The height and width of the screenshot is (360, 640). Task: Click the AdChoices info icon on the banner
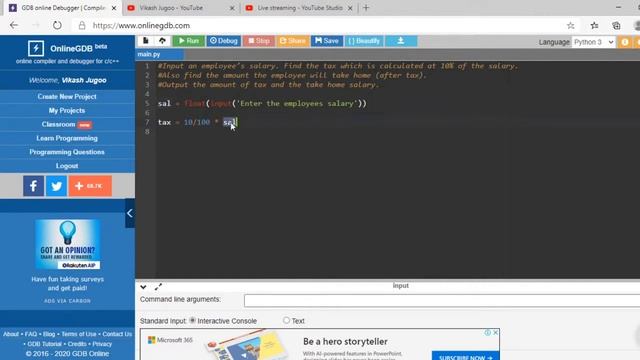tap(488, 333)
